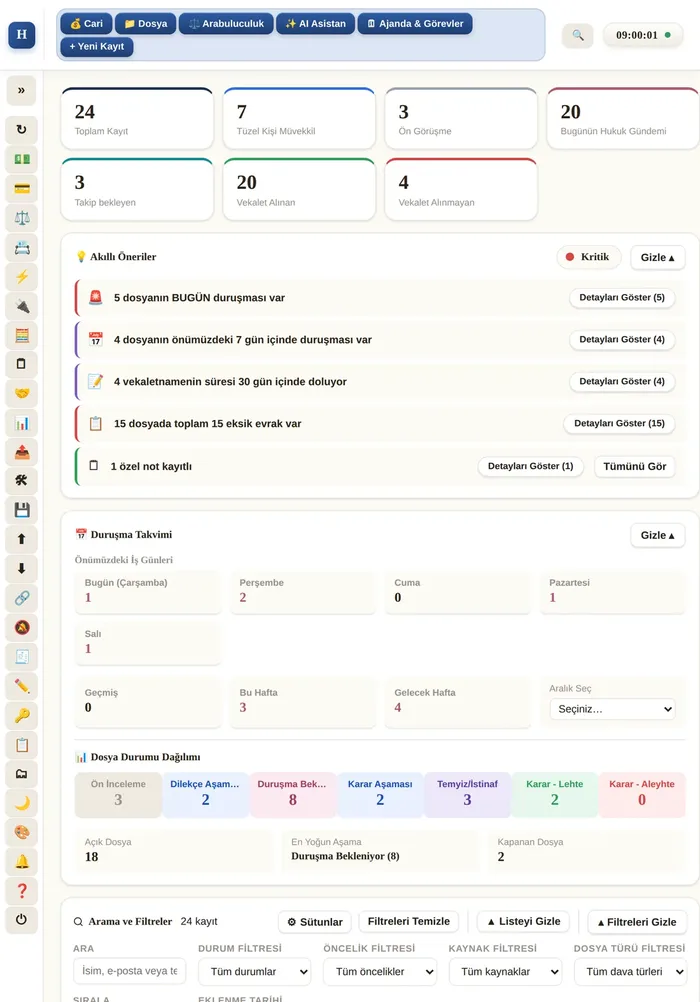Toggle the Kritik filter in Akıllı Öneriler

click(588, 257)
